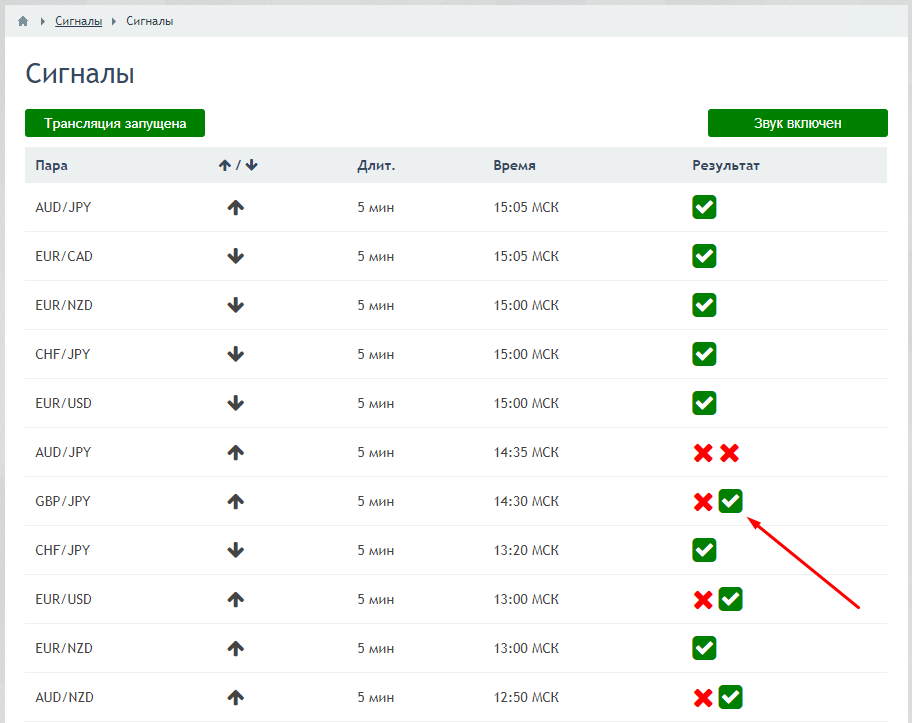The image size is (912, 723).
Task: Click the red cross for EUR/USD at 13:00
Action: click(703, 599)
